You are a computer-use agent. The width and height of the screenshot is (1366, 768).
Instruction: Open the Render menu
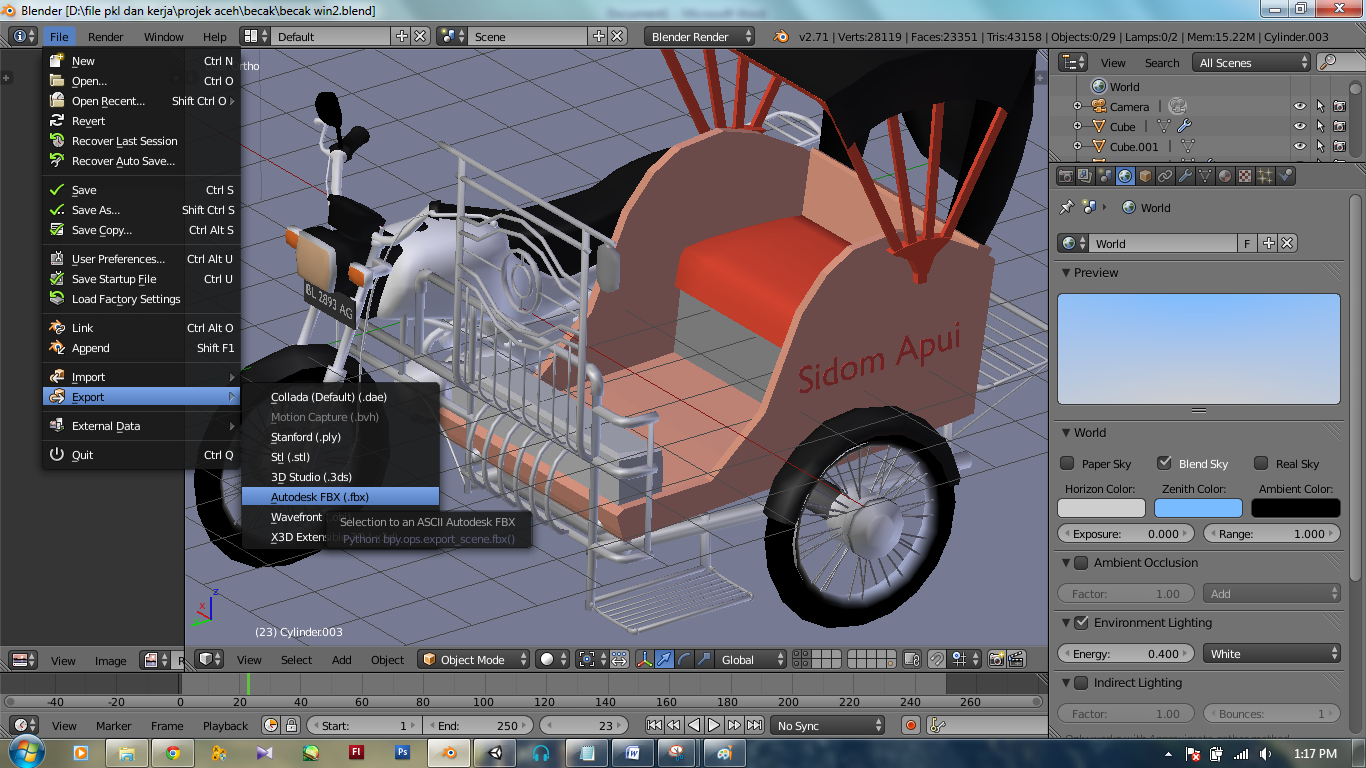[105, 36]
